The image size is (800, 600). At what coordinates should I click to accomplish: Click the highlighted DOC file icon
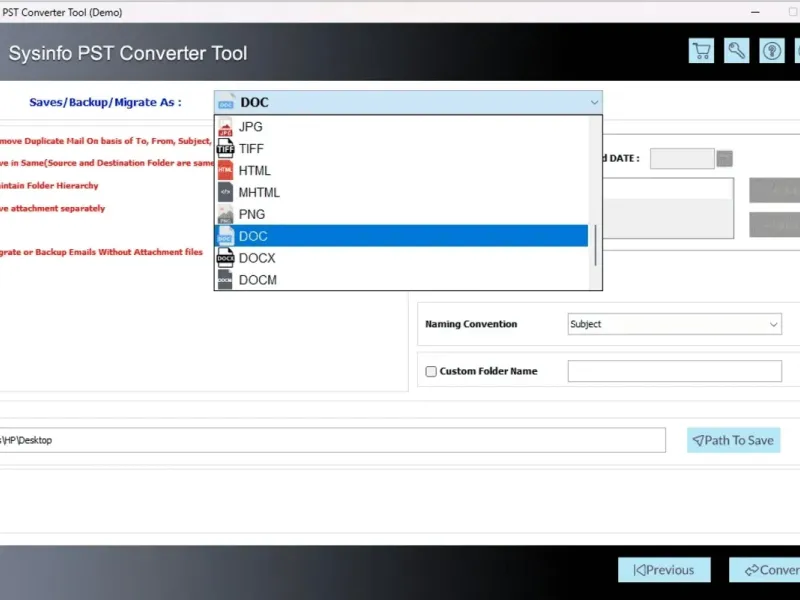click(225, 236)
